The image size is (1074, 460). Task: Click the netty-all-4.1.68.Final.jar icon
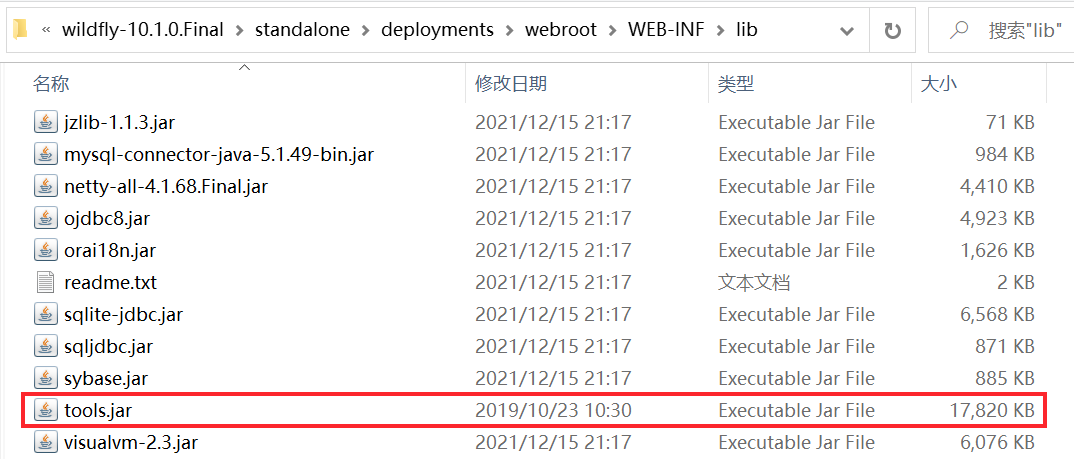pos(45,187)
